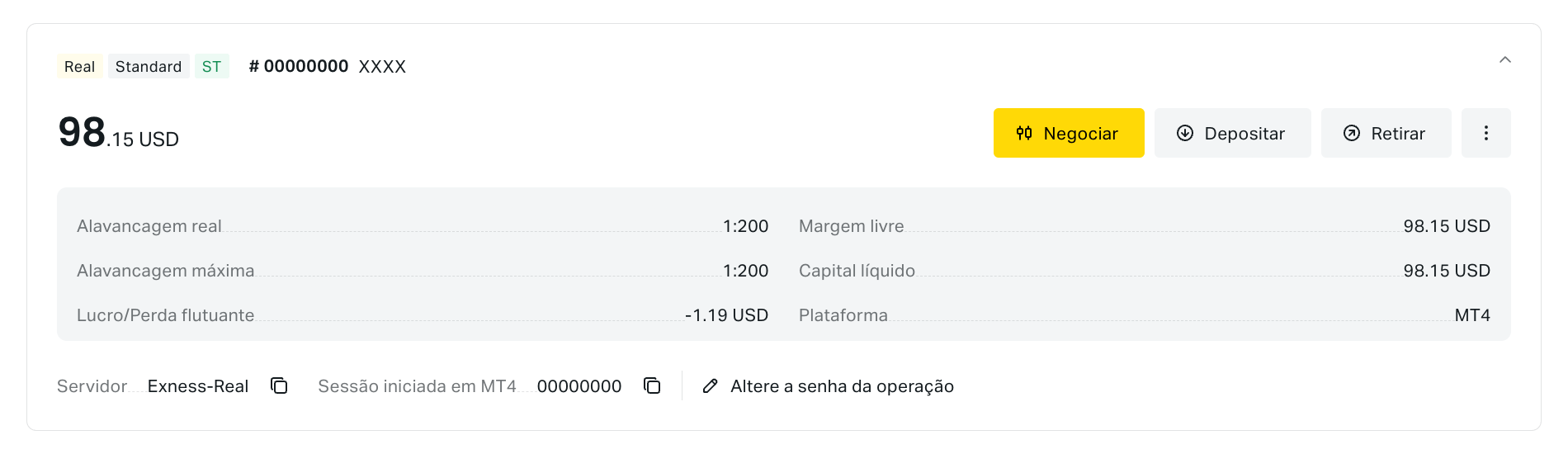Click the Negociar button
The width and height of the screenshot is (1568, 454).
pyautogui.click(x=1069, y=133)
